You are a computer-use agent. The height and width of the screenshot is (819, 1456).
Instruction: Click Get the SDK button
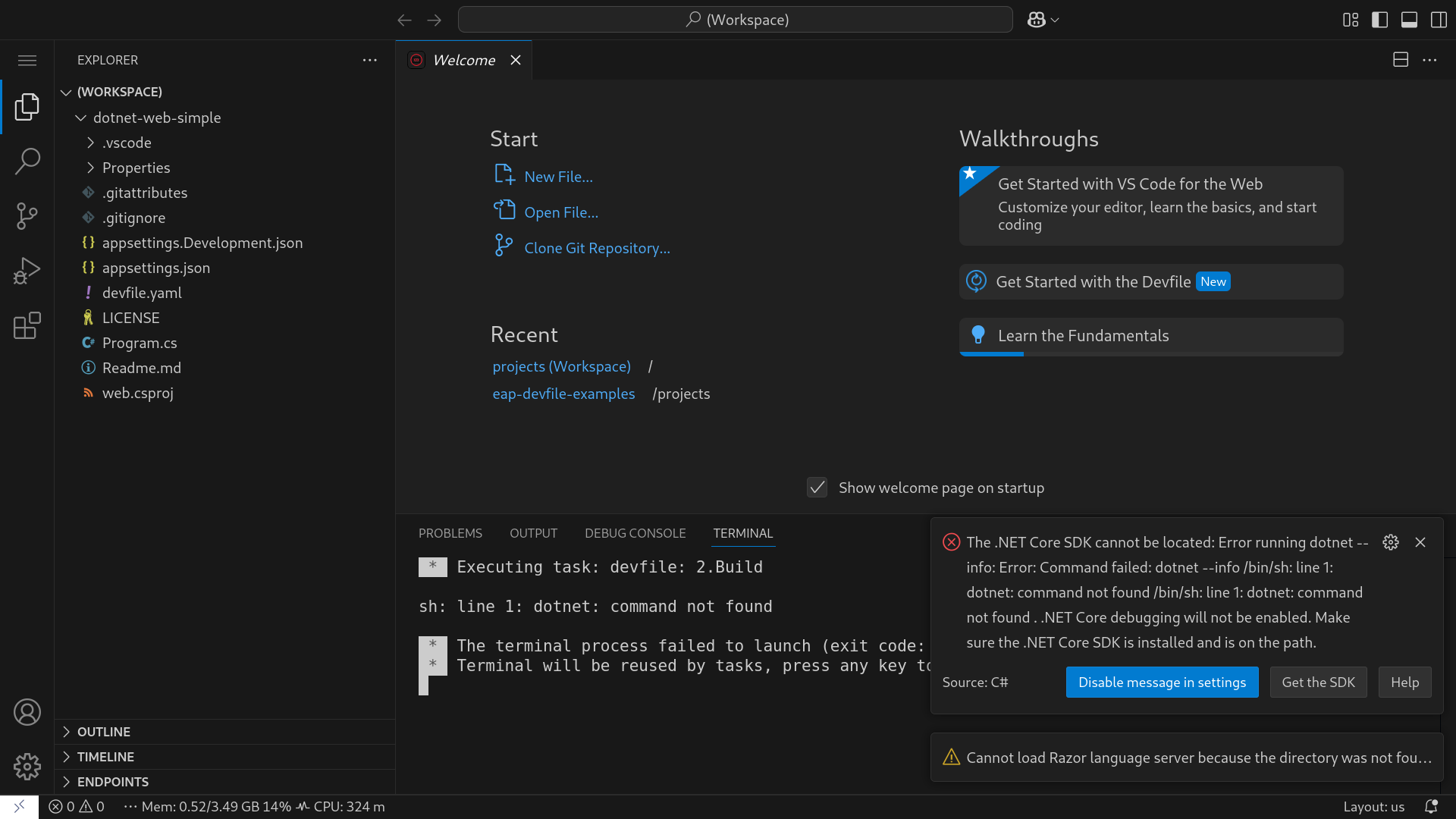coord(1318,682)
